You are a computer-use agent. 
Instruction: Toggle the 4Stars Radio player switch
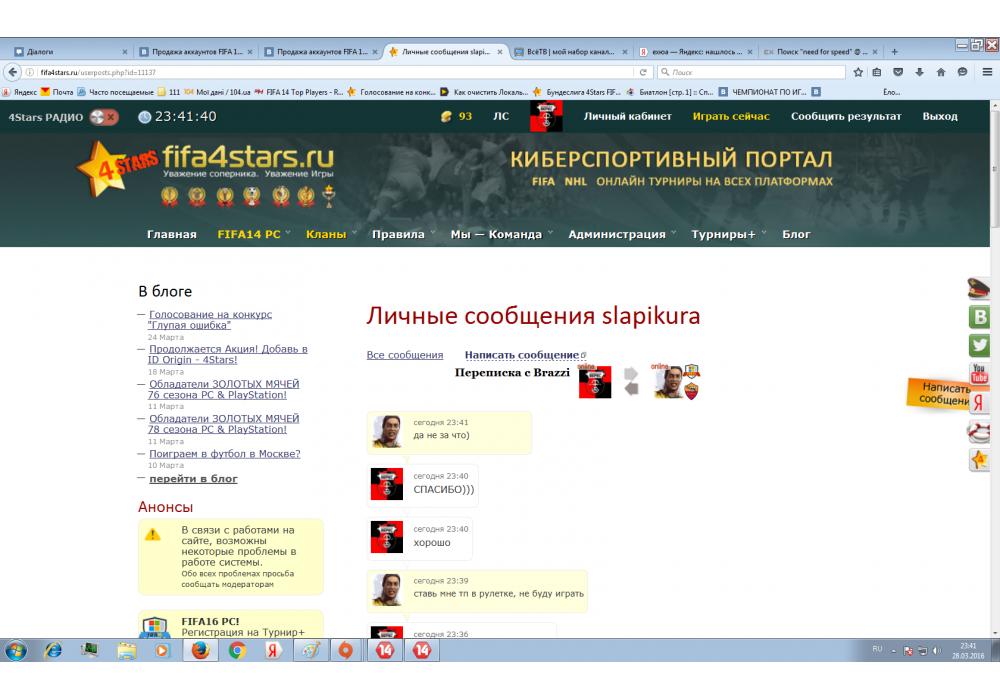(103, 117)
